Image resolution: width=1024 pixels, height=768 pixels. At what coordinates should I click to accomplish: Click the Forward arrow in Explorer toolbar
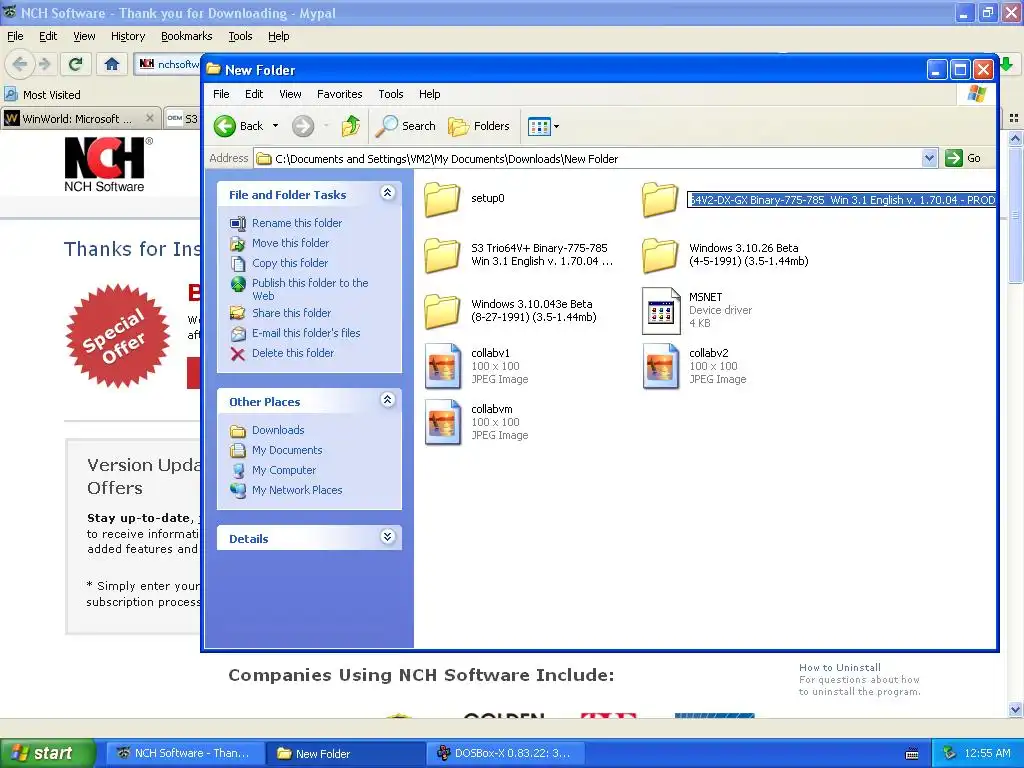(x=302, y=126)
